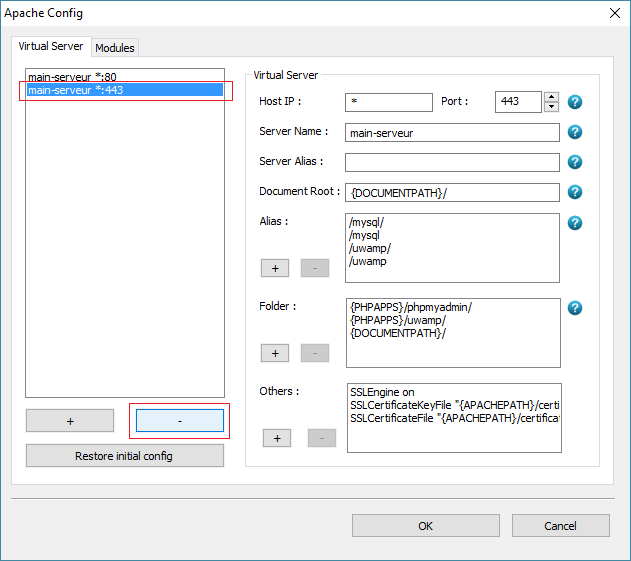Increase Port value with up arrow
The height and width of the screenshot is (561, 631).
[551, 97]
